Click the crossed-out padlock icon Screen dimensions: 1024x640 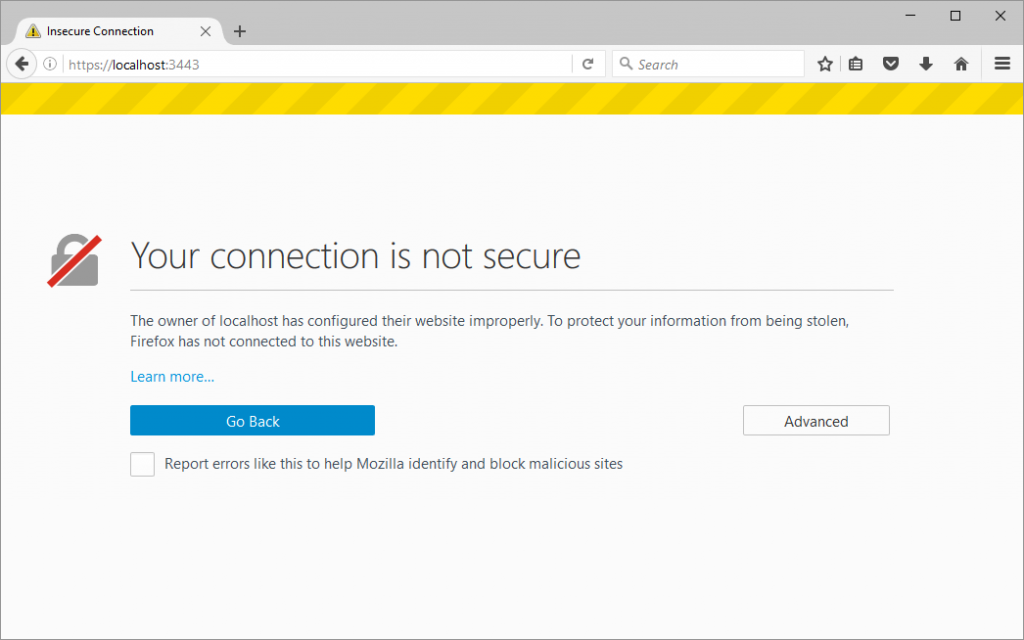point(74,261)
